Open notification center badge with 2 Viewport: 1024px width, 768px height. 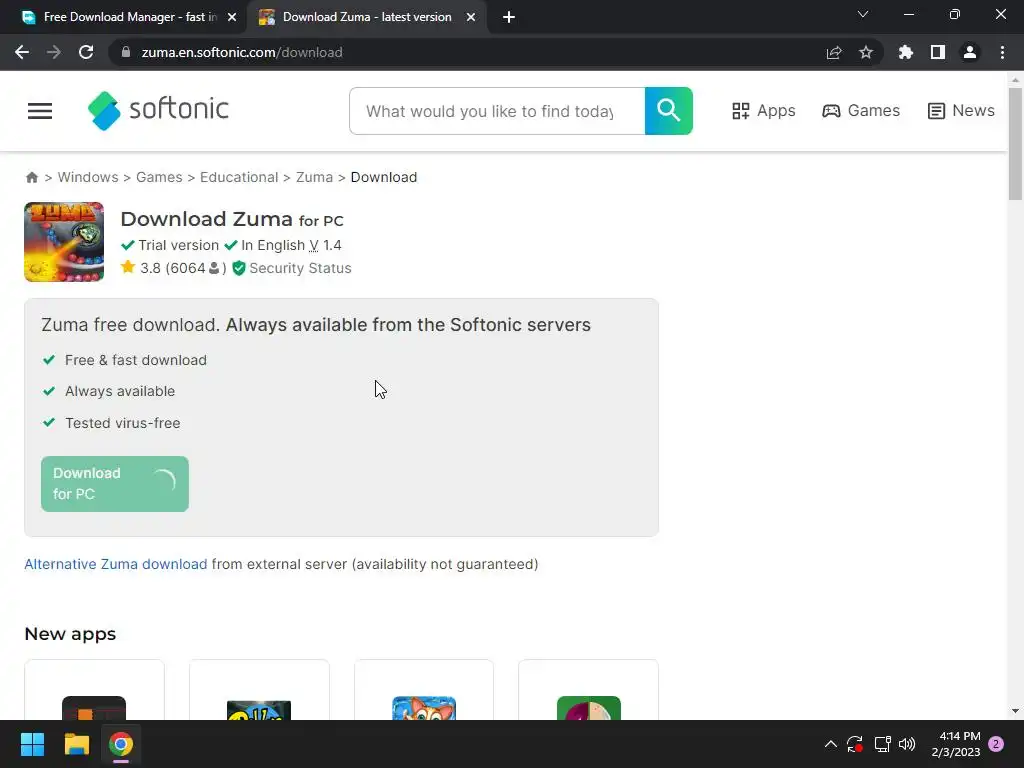(x=996, y=744)
